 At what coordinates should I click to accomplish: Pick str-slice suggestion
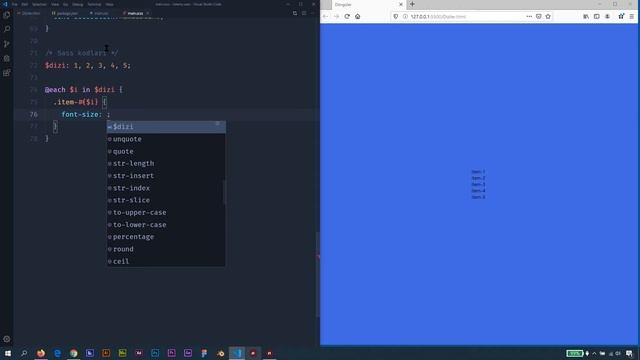point(166,200)
